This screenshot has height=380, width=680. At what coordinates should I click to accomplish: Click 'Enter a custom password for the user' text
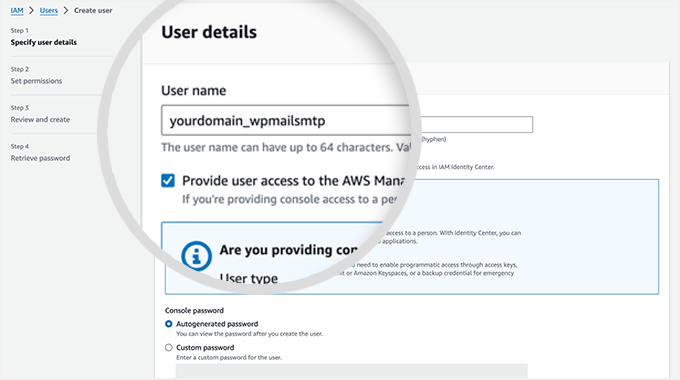click(x=229, y=357)
